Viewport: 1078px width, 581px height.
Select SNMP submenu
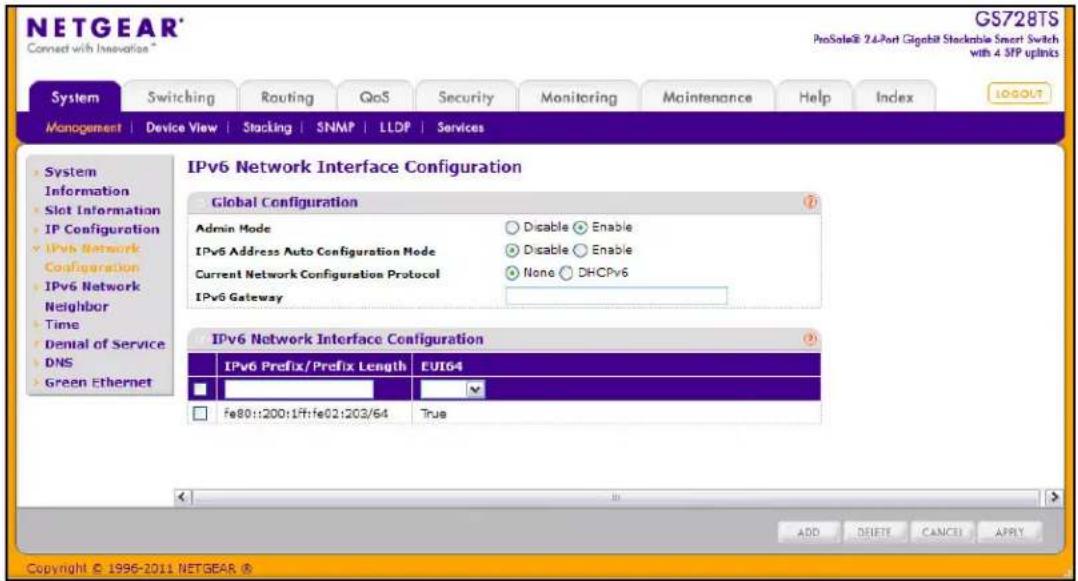(336, 128)
